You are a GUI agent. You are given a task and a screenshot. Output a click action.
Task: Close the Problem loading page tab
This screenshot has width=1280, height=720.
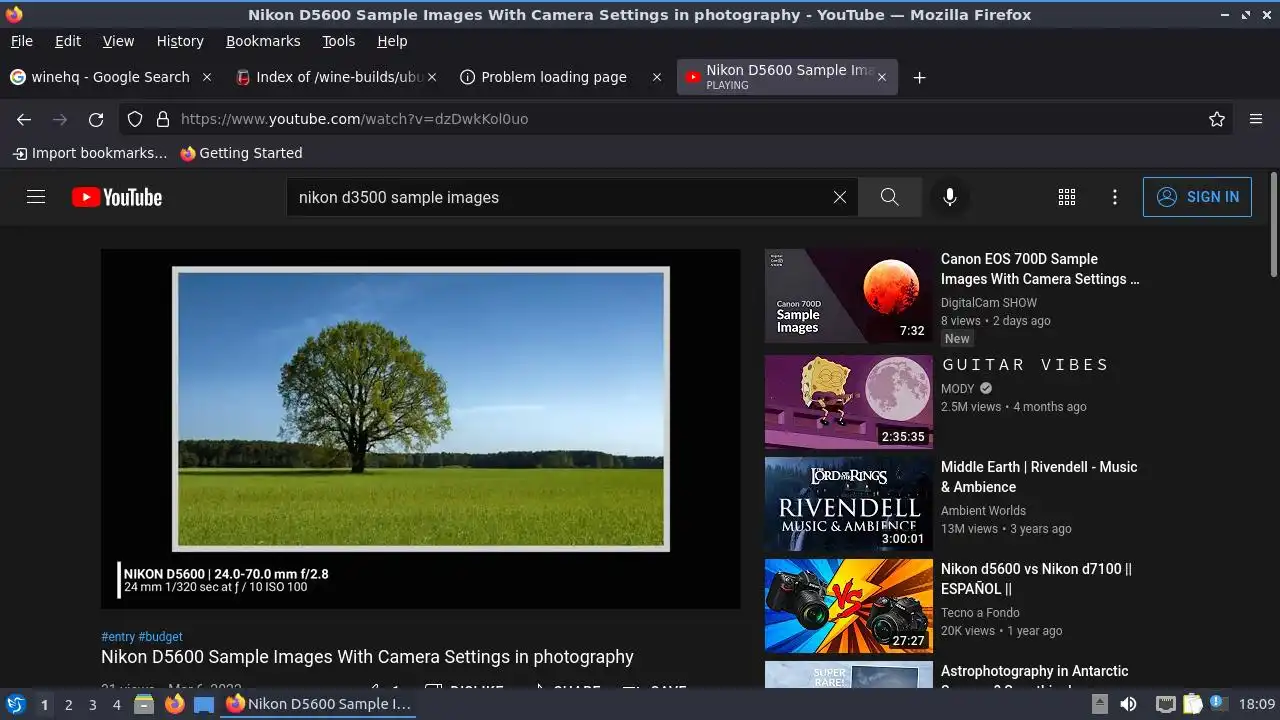(x=657, y=77)
